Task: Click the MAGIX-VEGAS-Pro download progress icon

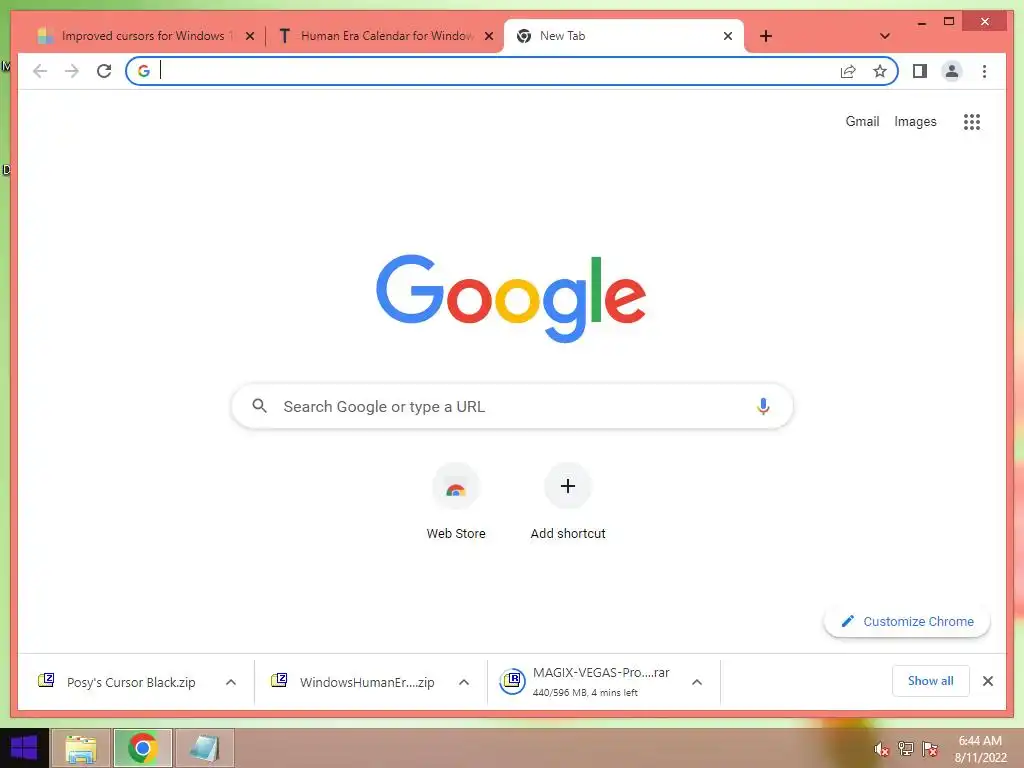Action: (x=513, y=681)
